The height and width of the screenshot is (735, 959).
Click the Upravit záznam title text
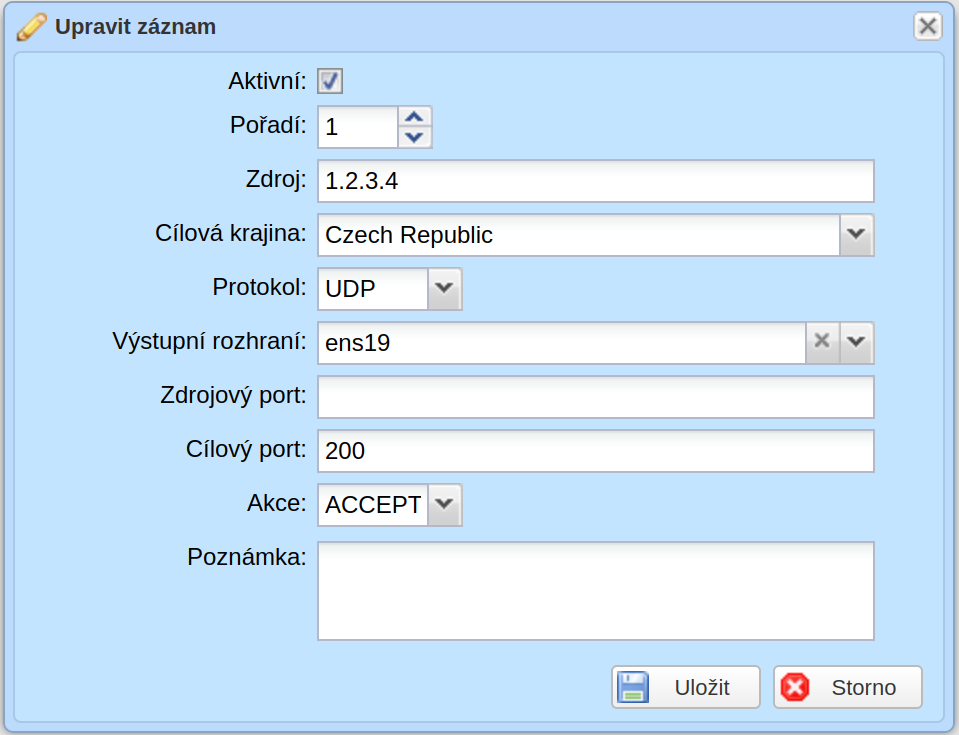click(135, 27)
